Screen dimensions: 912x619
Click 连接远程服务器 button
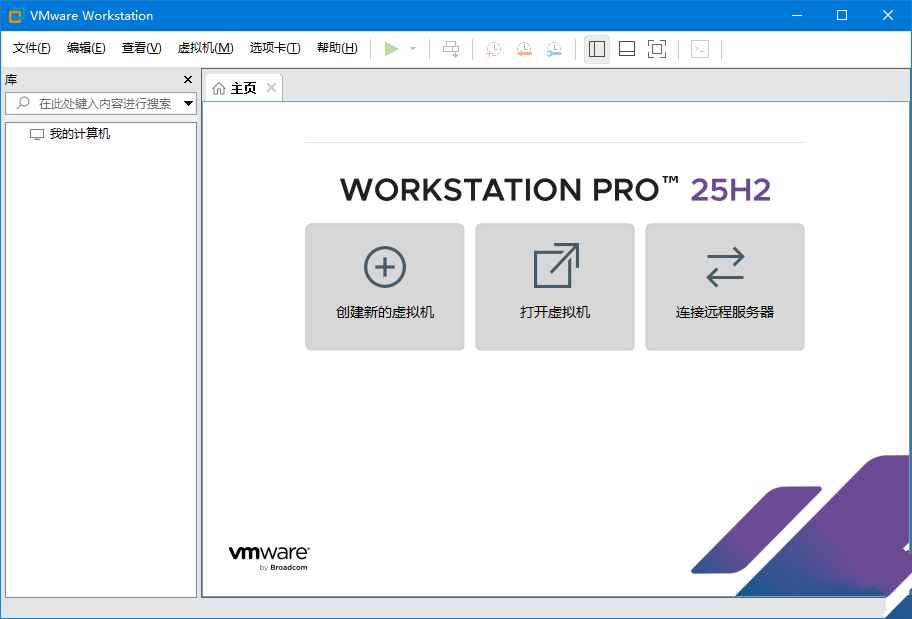[x=724, y=286]
